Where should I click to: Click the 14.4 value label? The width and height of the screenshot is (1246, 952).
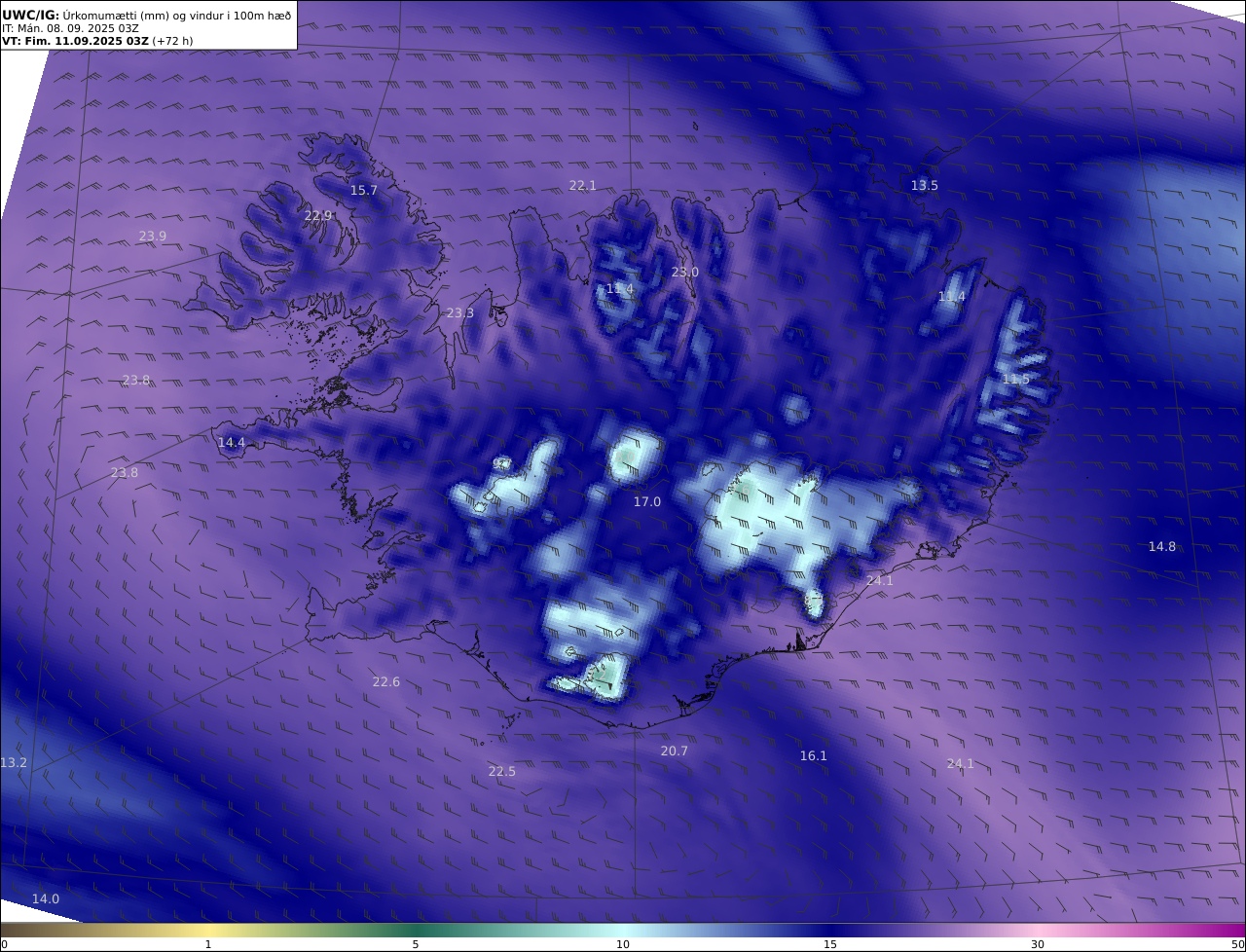232,443
